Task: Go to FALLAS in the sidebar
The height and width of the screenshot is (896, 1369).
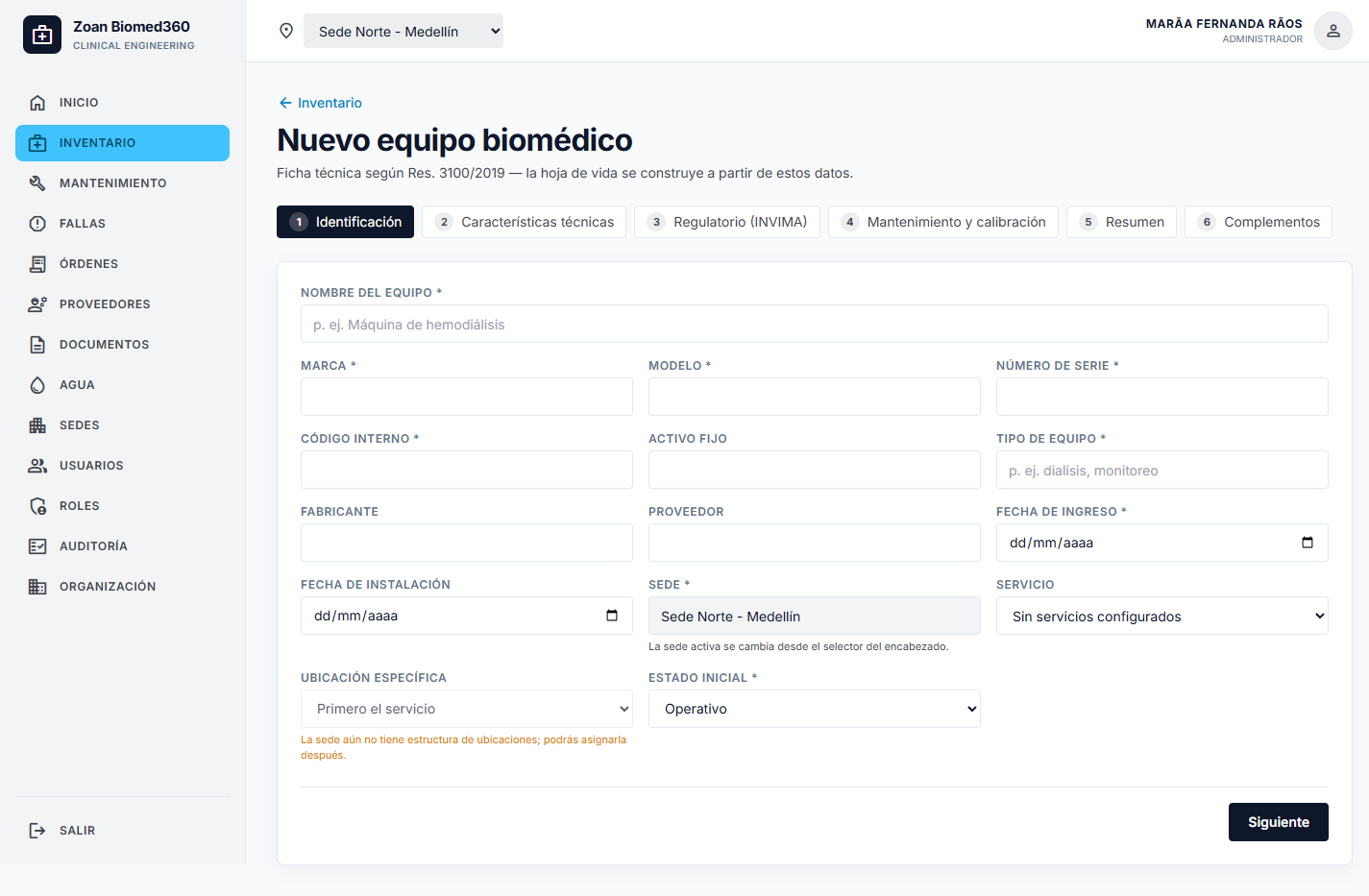Action: pyautogui.click(x=123, y=224)
